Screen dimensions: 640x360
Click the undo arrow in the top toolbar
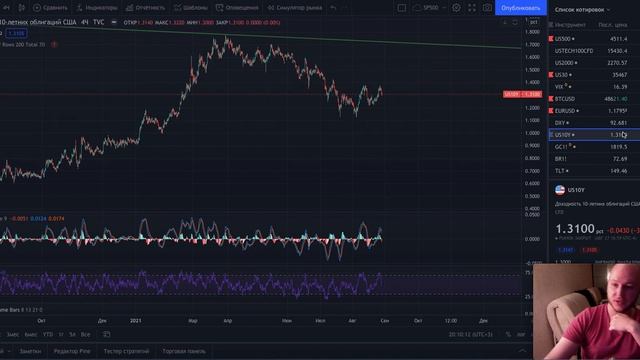333,8
